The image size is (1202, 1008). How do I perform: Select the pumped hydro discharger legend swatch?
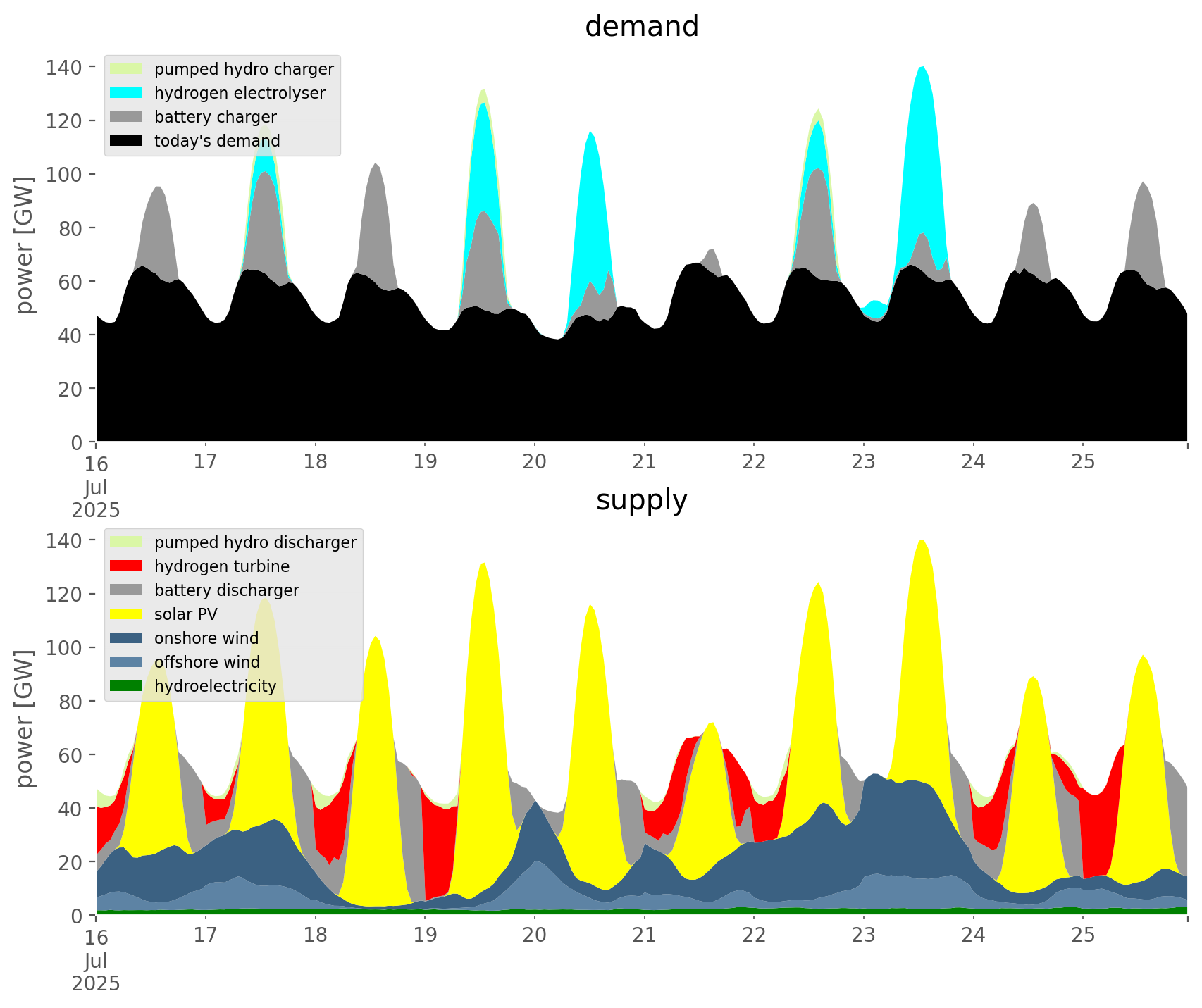coord(126,542)
